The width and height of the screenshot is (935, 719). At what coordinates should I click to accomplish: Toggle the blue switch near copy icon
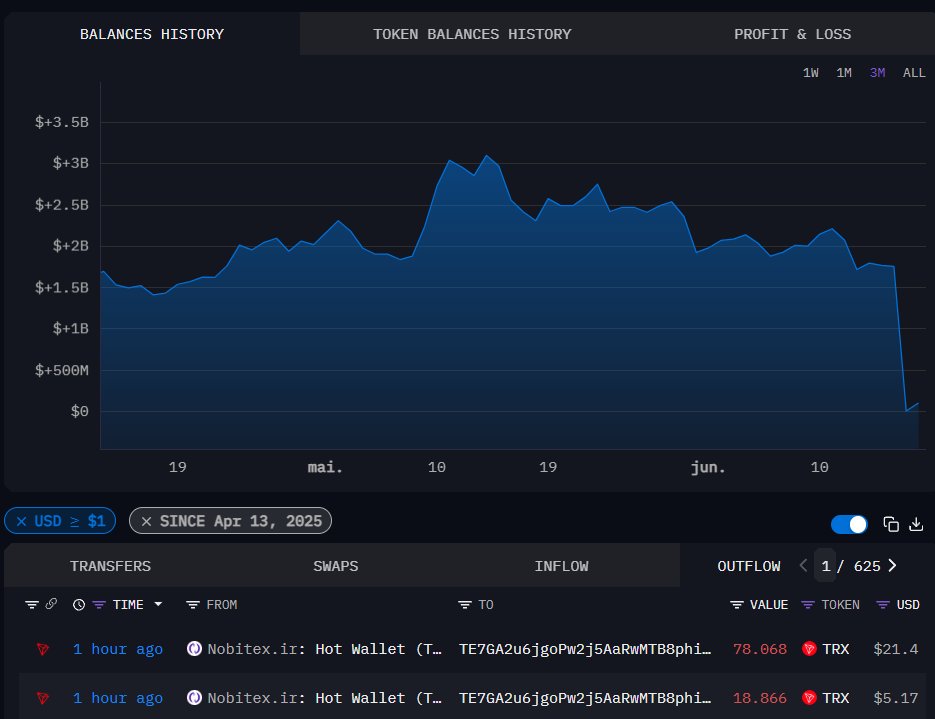pos(849,525)
